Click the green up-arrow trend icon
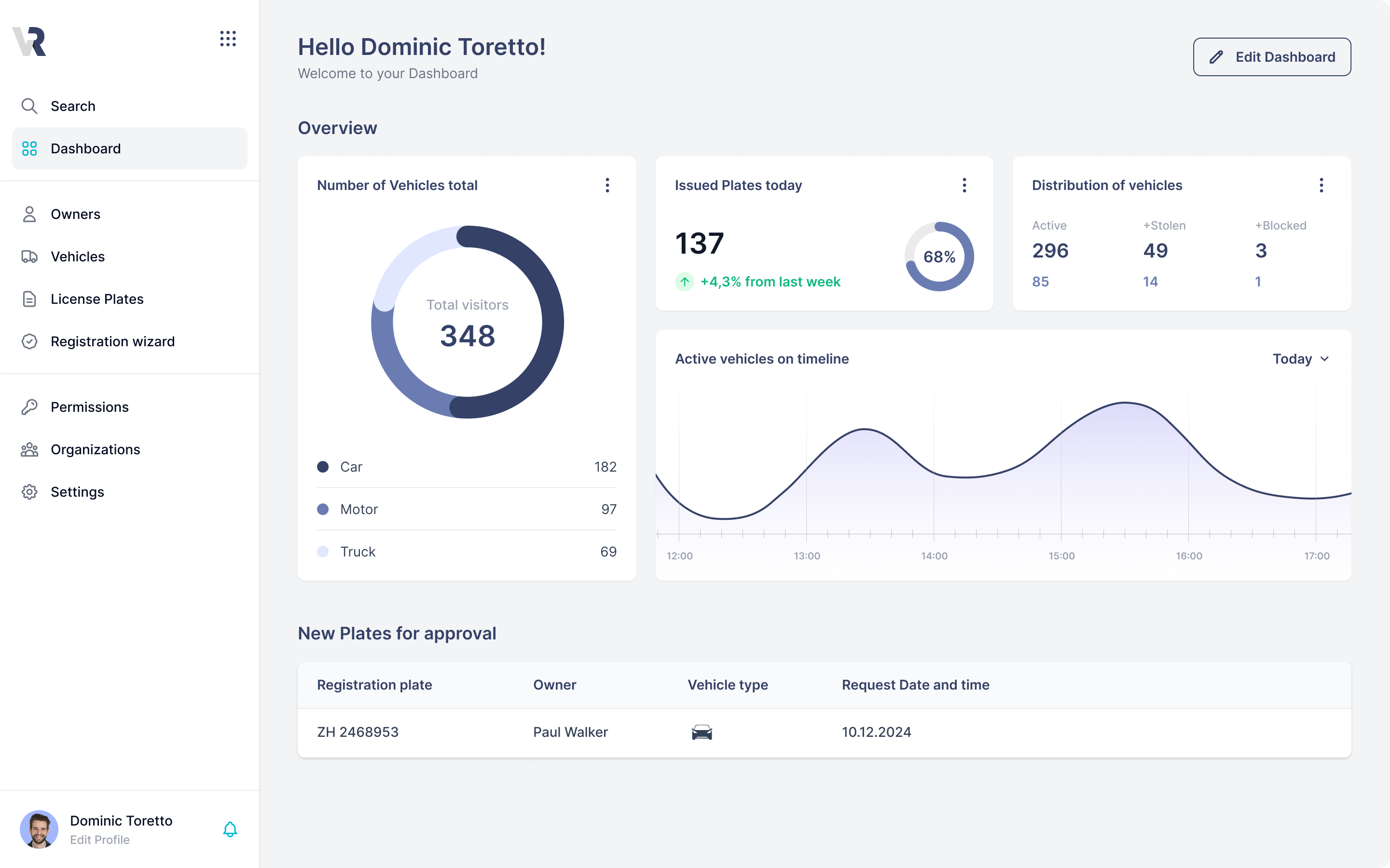 click(684, 282)
